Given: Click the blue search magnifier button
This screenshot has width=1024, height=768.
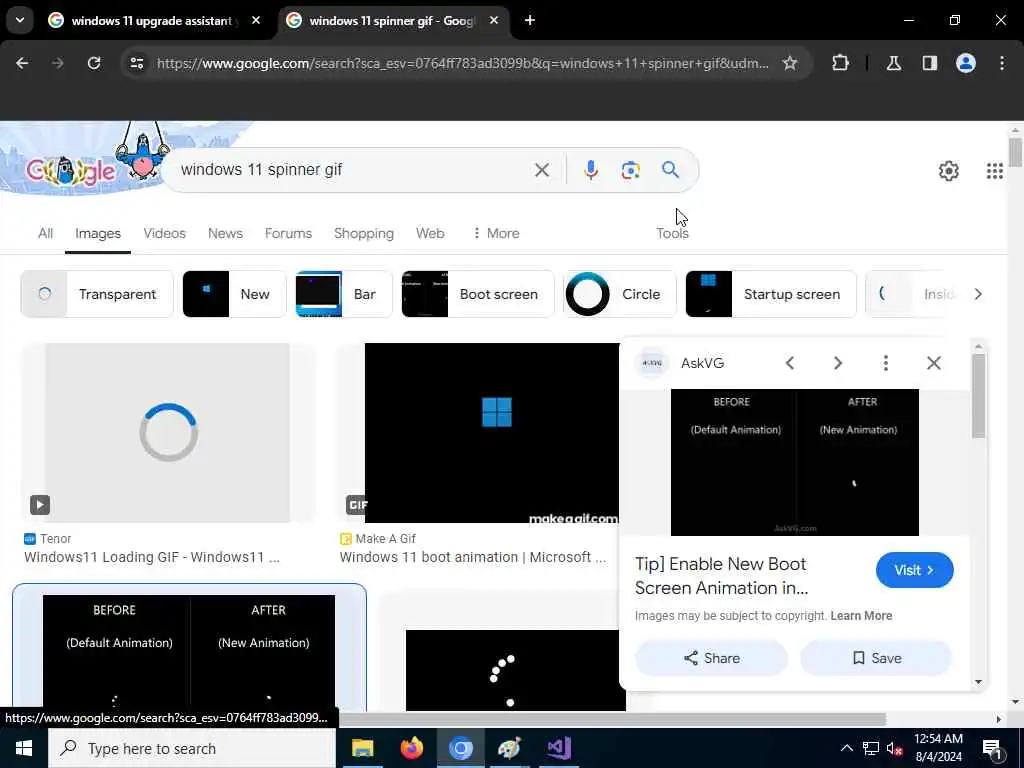Looking at the screenshot, I should click(670, 170).
